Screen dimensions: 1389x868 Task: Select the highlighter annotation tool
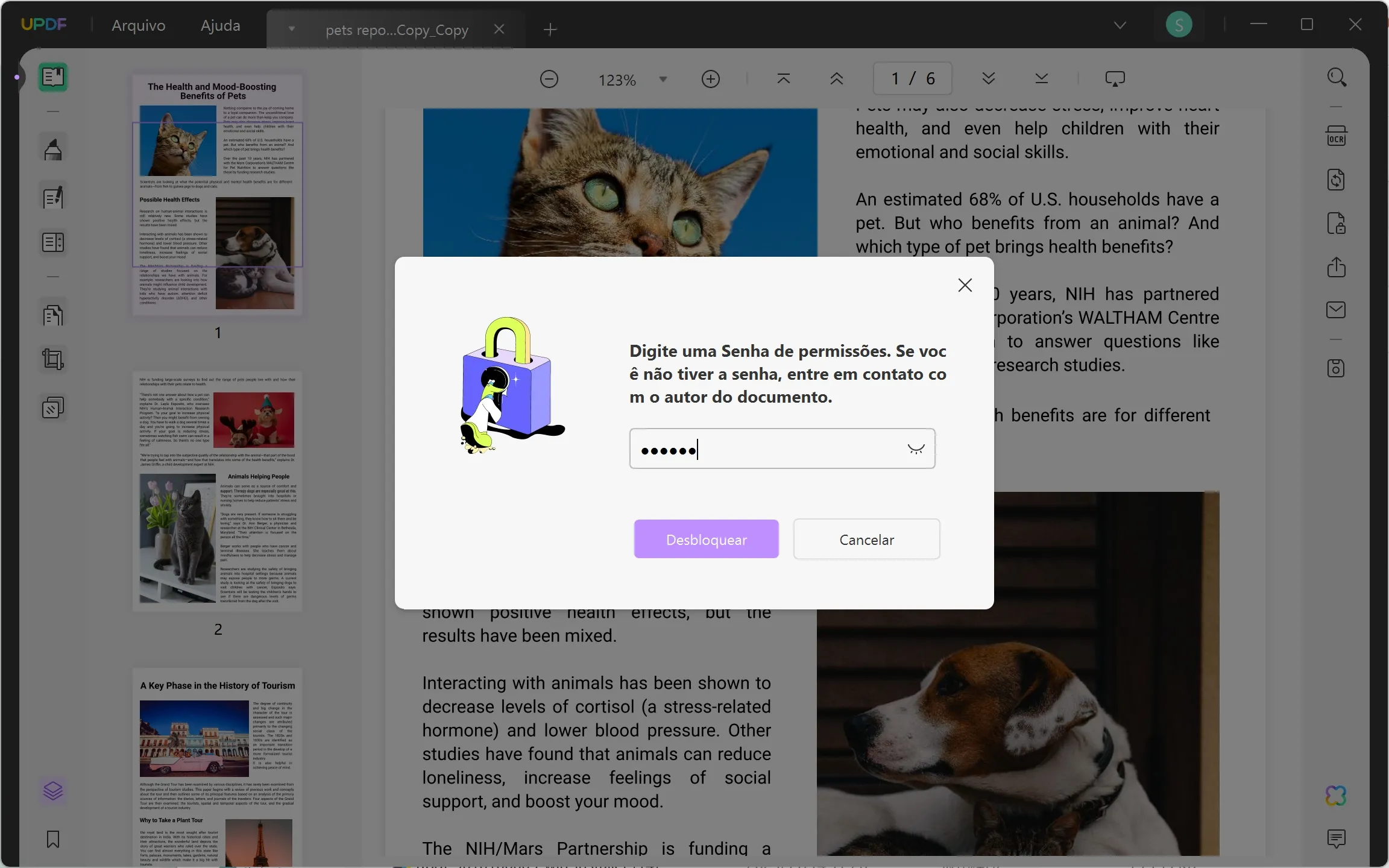click(x=53, y=147)
